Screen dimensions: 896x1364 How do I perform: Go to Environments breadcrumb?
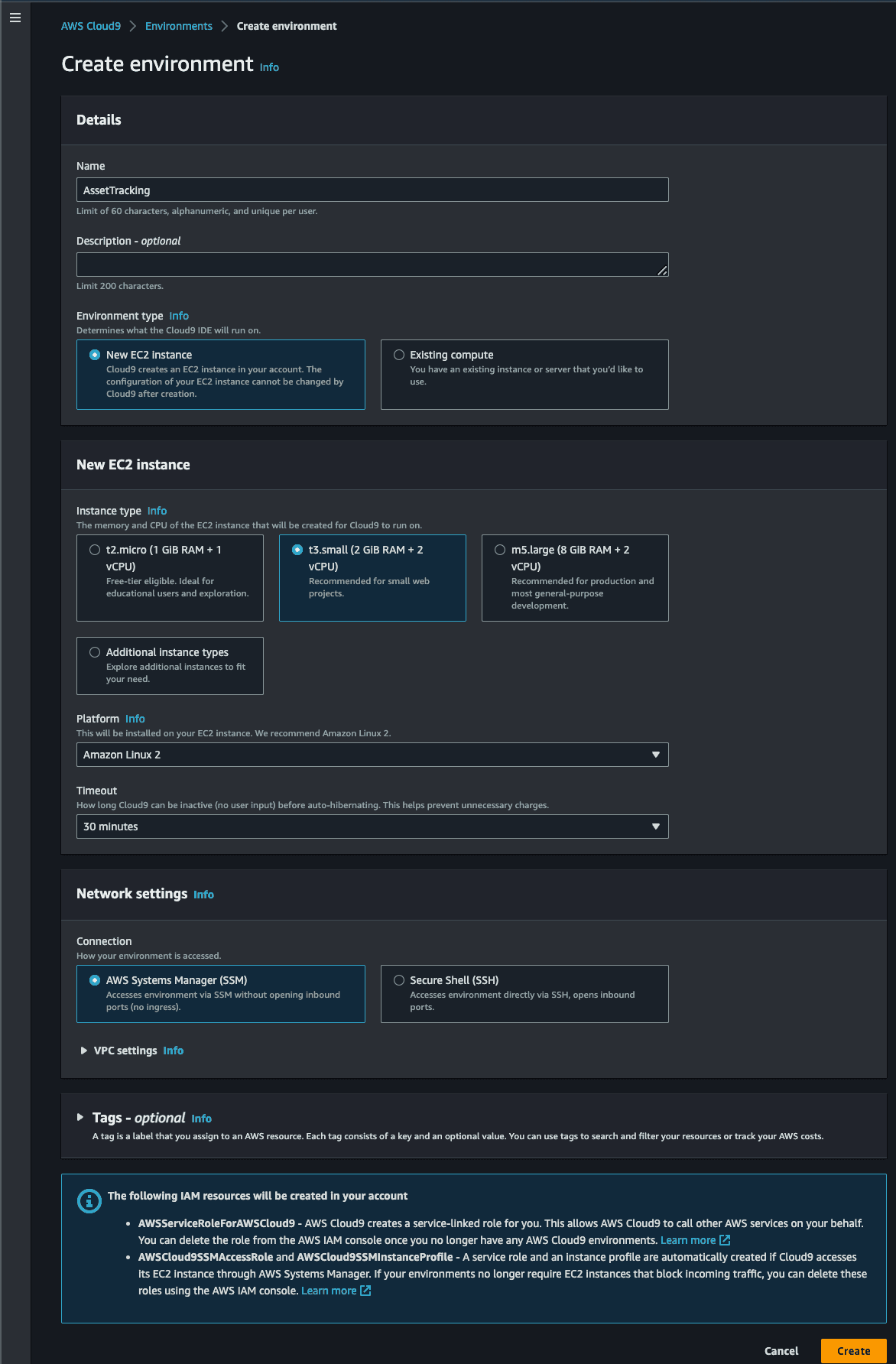(179, 26)
